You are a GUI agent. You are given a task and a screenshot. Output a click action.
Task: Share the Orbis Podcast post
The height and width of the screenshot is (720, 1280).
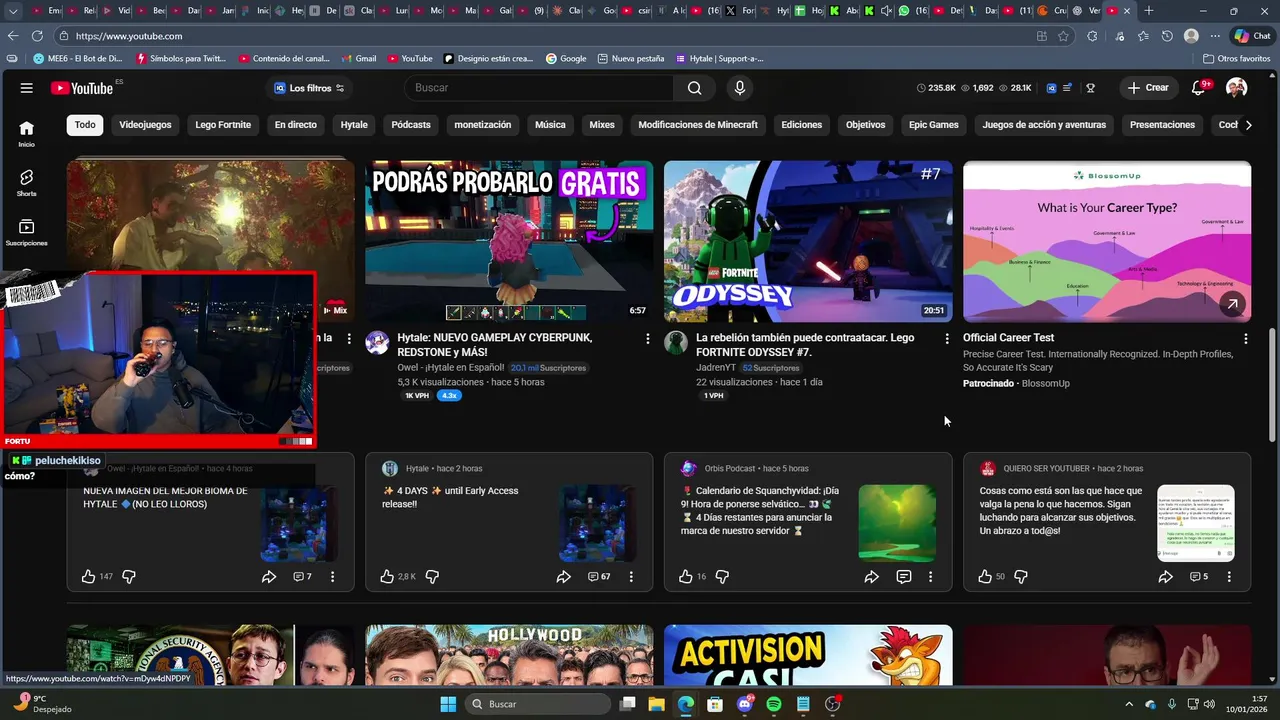[x=871, y=577]
